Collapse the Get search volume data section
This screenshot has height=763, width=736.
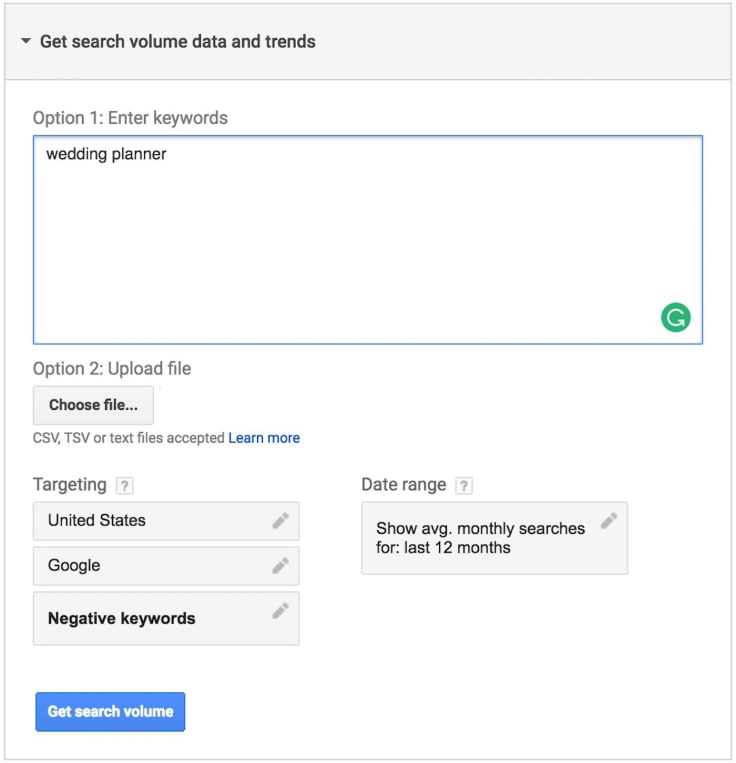[x=26, y=41]
